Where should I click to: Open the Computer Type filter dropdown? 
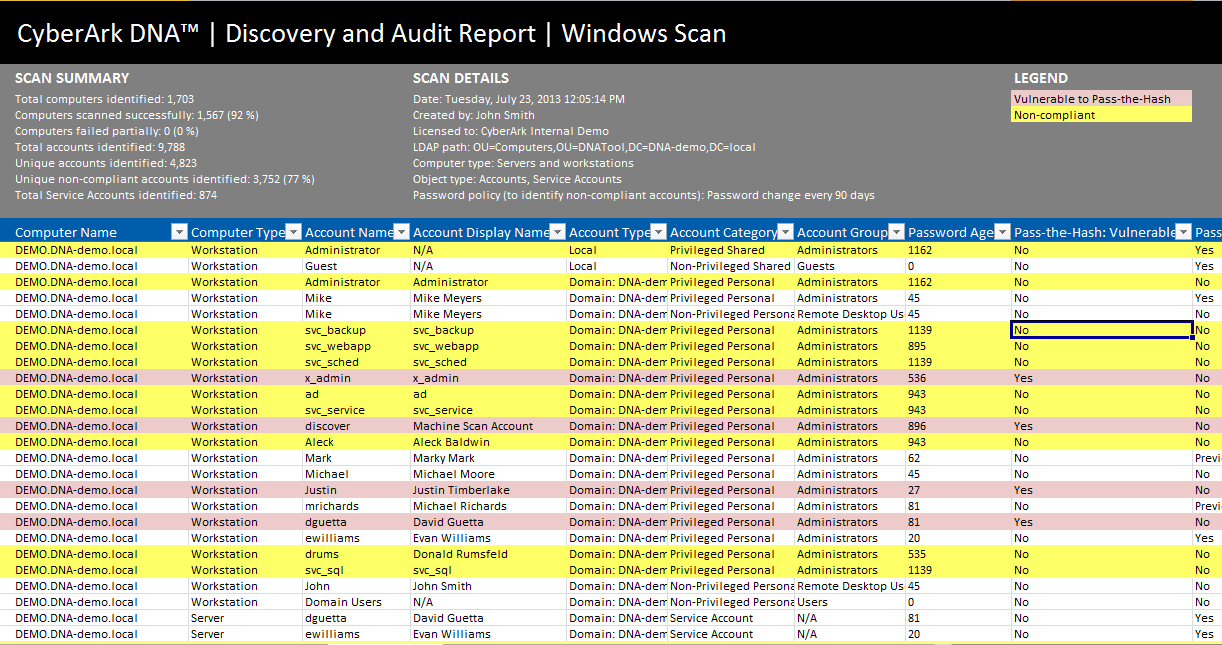(293, 232)
